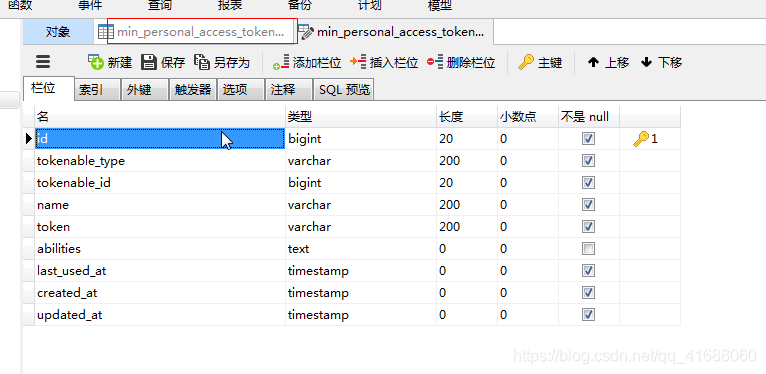766x374 pixels.
Task: Click Delete Field (删除栏位) button
Action: 461,62
